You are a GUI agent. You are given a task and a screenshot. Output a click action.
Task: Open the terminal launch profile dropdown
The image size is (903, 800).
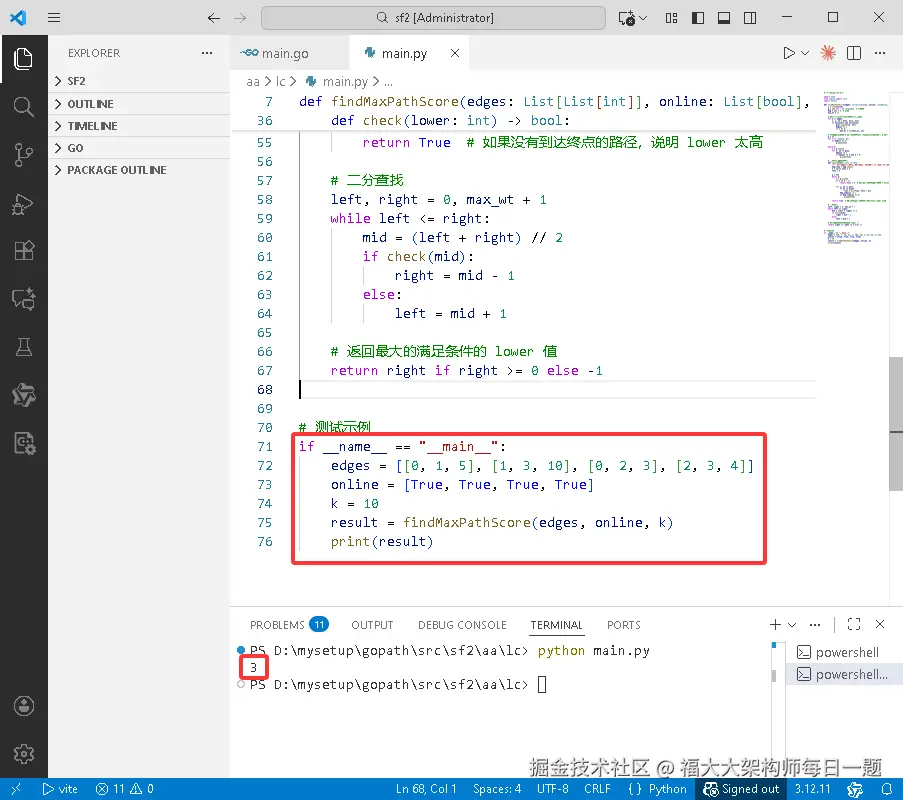click(x=792, y=624)
